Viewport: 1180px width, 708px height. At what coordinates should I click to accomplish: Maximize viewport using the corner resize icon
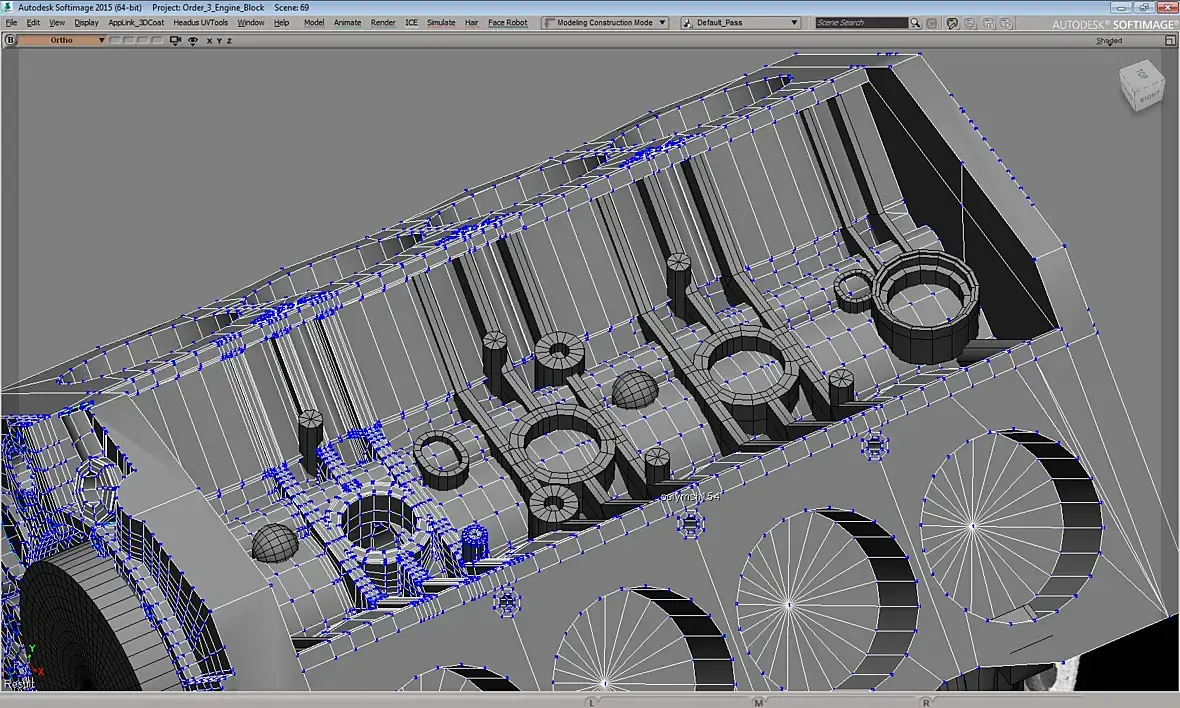(x=1170, y=41)
